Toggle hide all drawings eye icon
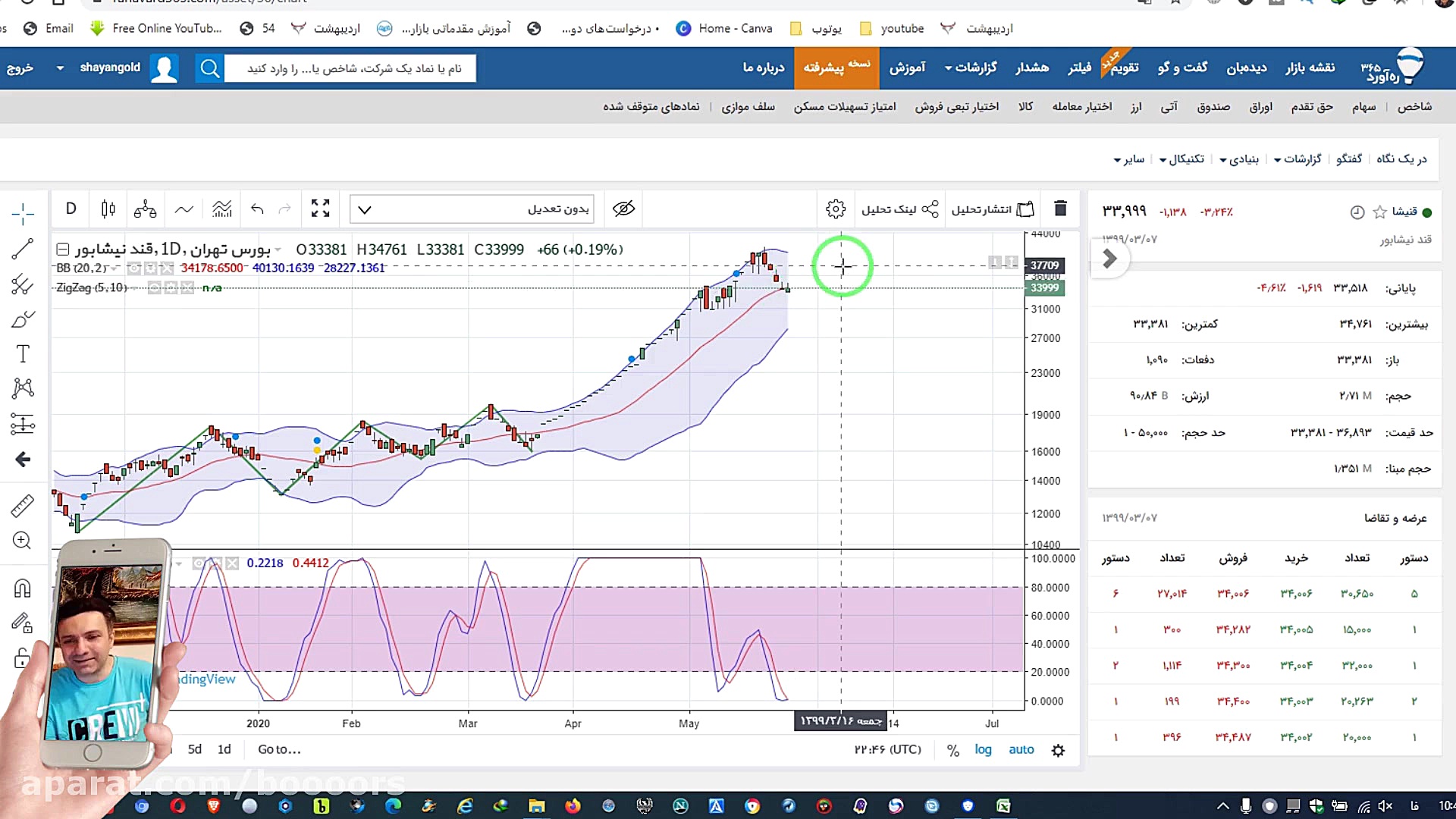Image resolution: width=1456 pixels, height=819 pixels. point(623,209)
